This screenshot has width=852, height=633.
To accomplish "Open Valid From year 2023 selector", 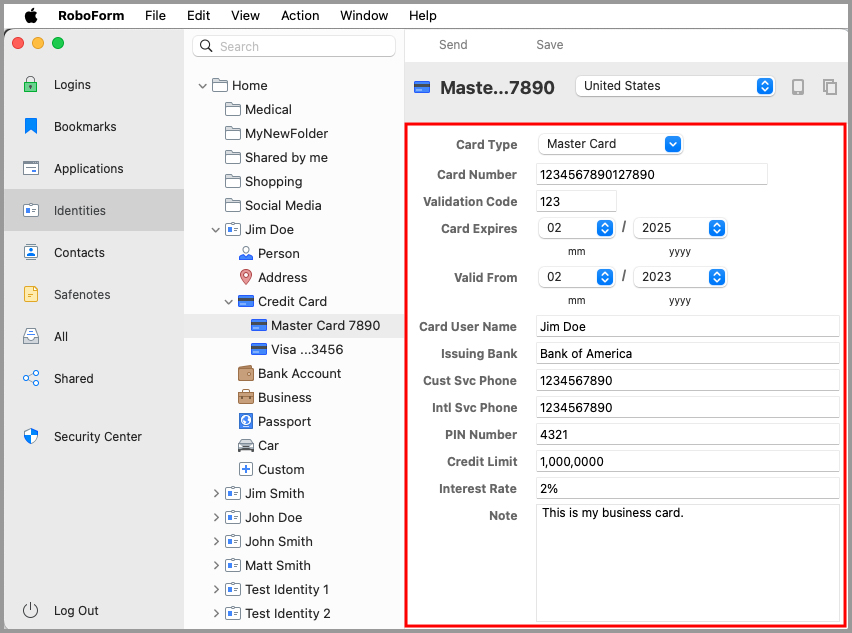I will 680,277.
